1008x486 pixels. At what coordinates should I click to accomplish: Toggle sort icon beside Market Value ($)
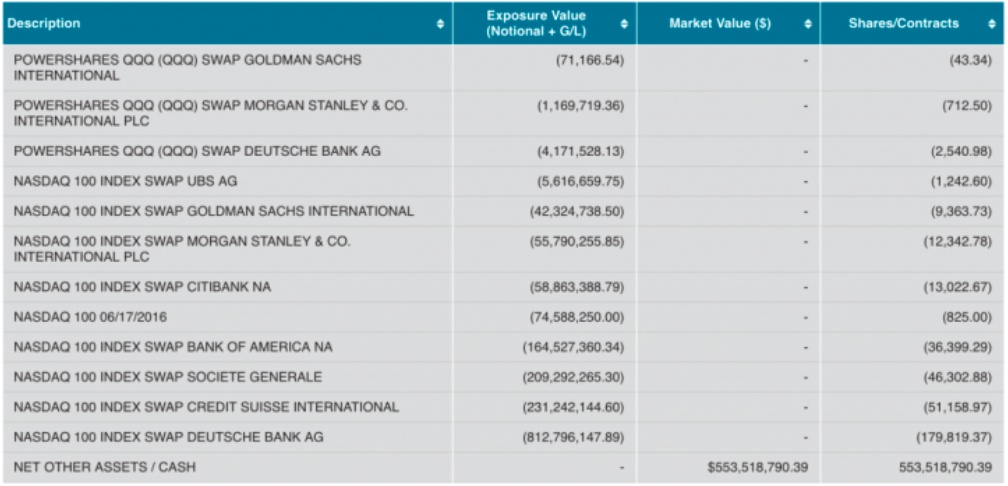pos(808,23)
